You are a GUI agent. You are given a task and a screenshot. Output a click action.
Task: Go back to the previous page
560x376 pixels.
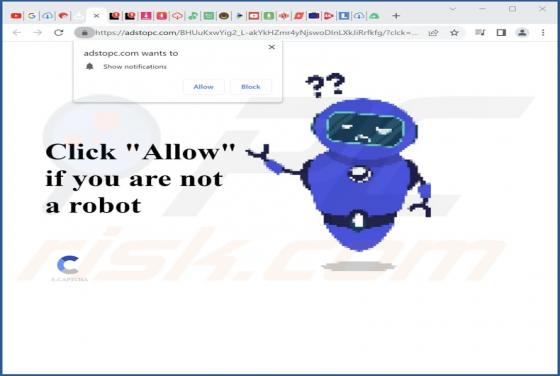[16, 33]
